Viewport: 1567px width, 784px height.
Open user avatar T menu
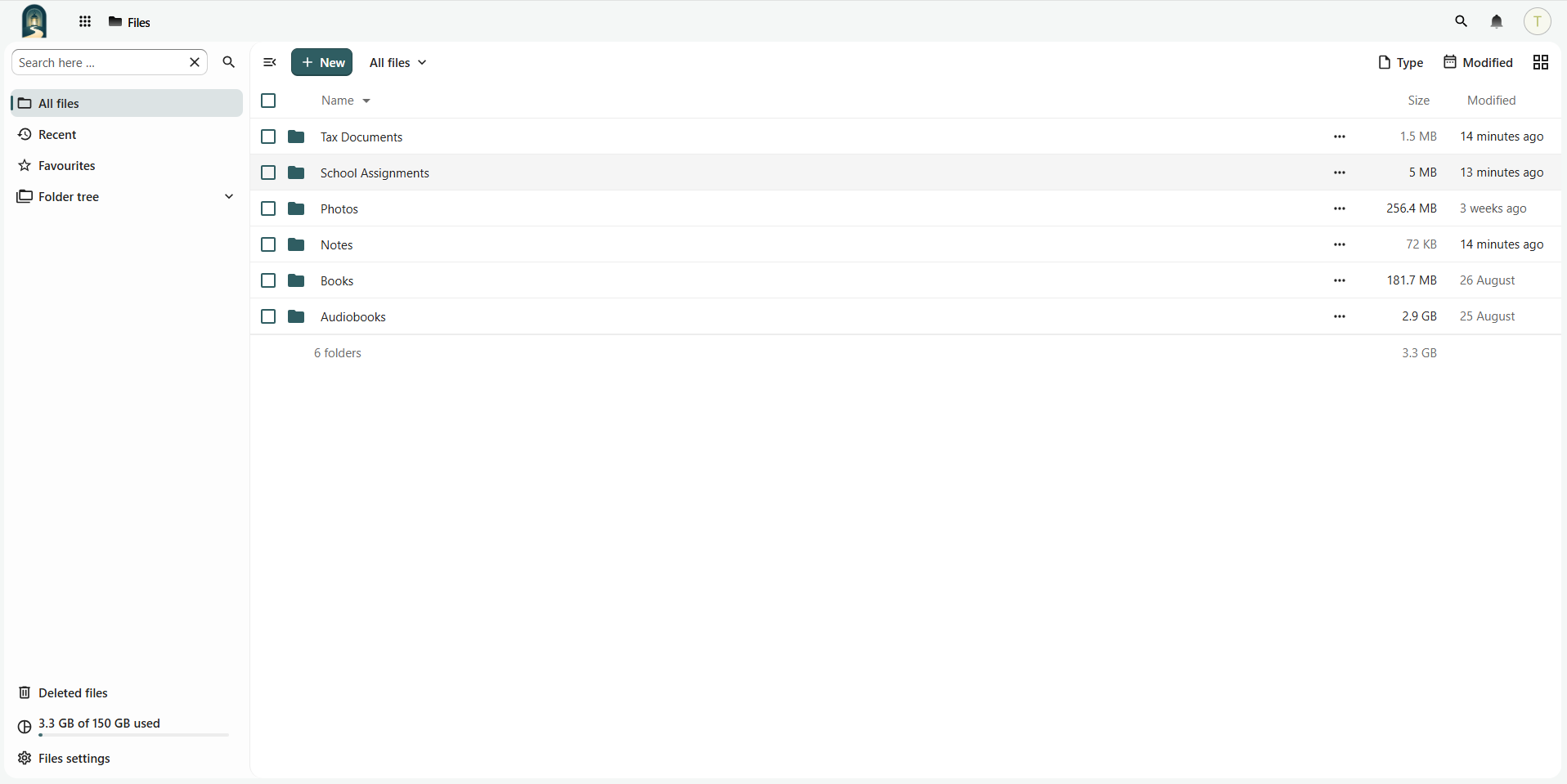(x=1538, y=22)
